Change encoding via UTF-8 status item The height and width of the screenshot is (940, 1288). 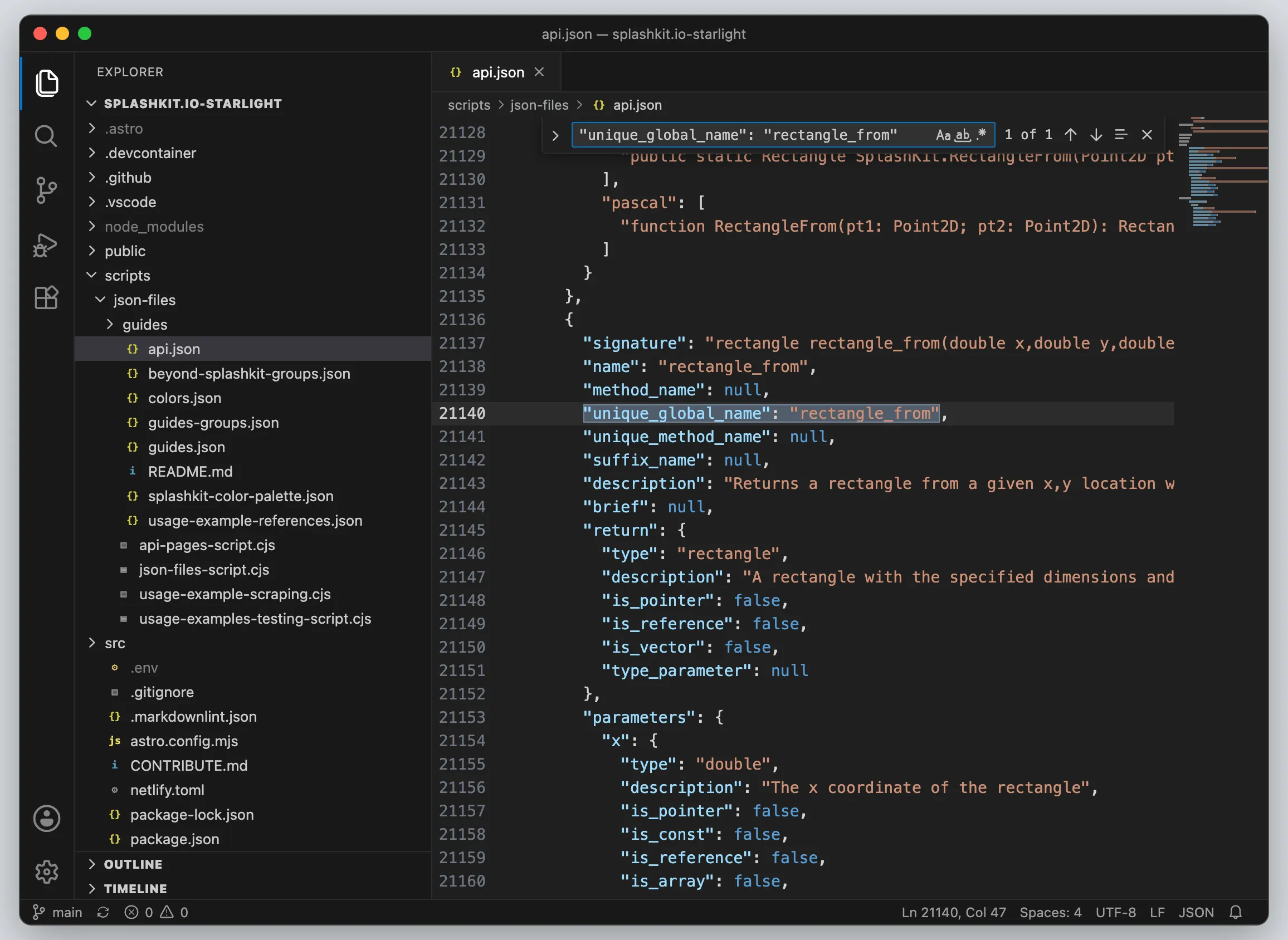1115,912
